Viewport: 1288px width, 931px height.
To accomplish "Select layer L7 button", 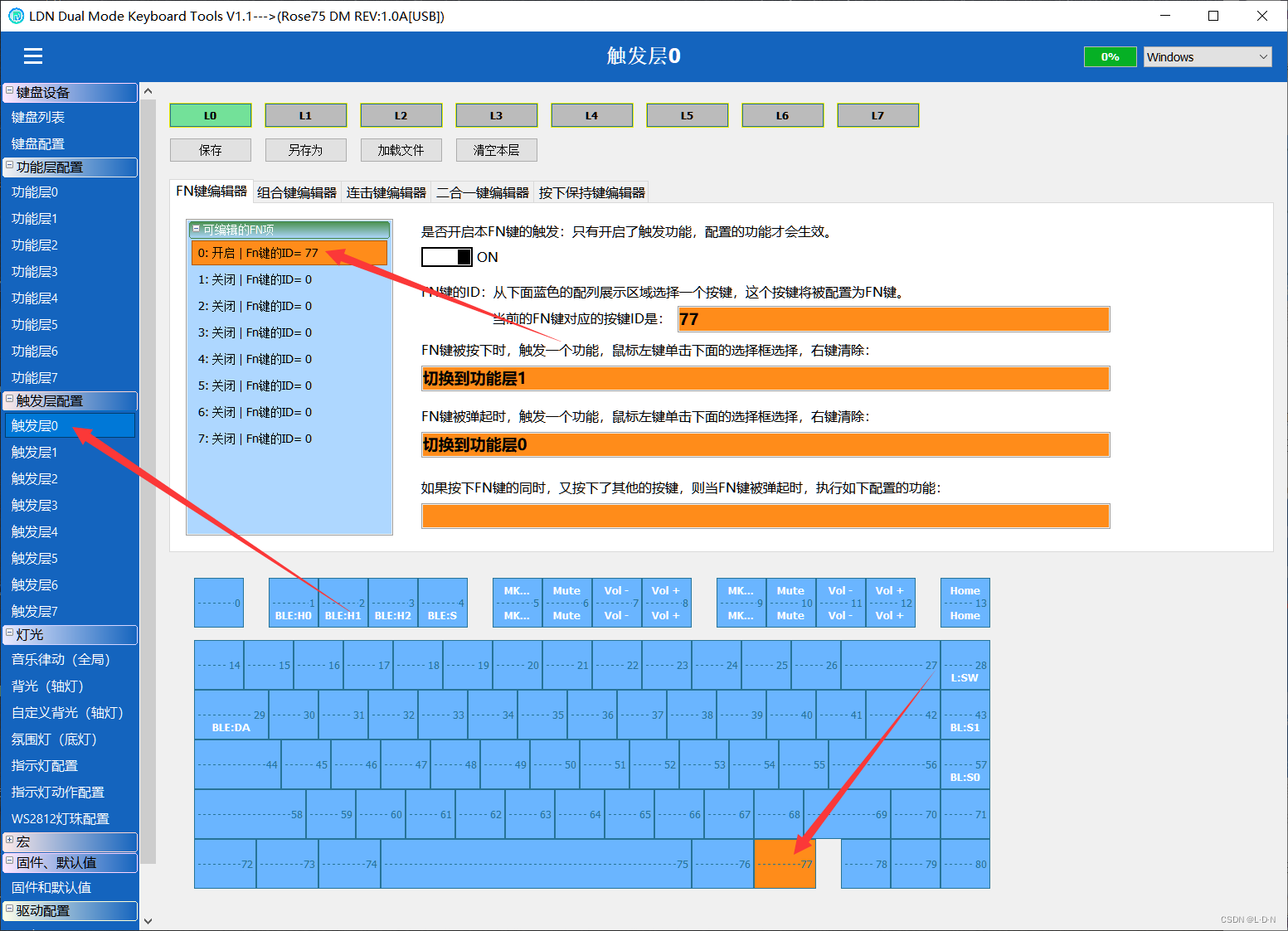I will click(x=878, y=115).
